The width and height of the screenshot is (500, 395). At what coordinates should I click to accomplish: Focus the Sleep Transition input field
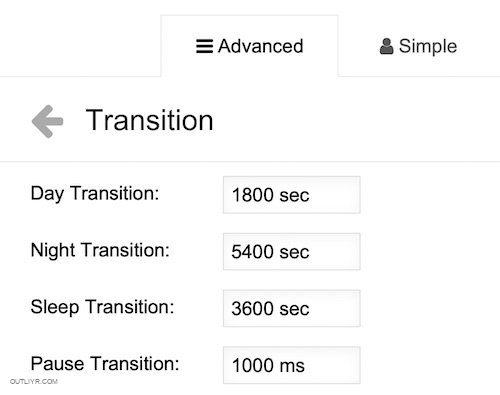[292, 308]
